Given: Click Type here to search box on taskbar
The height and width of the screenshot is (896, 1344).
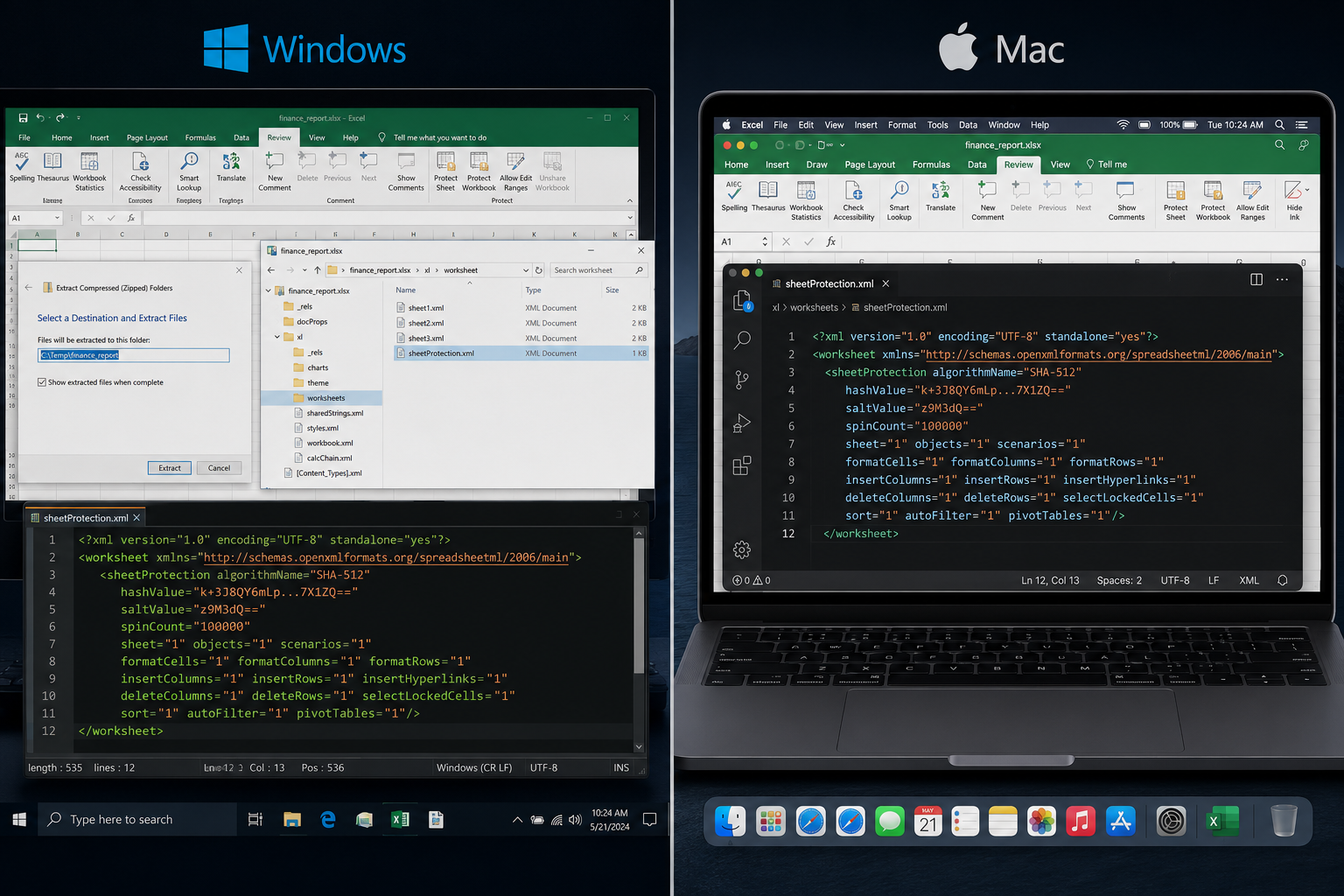Looking at the screenshot, I should point(137,819).
